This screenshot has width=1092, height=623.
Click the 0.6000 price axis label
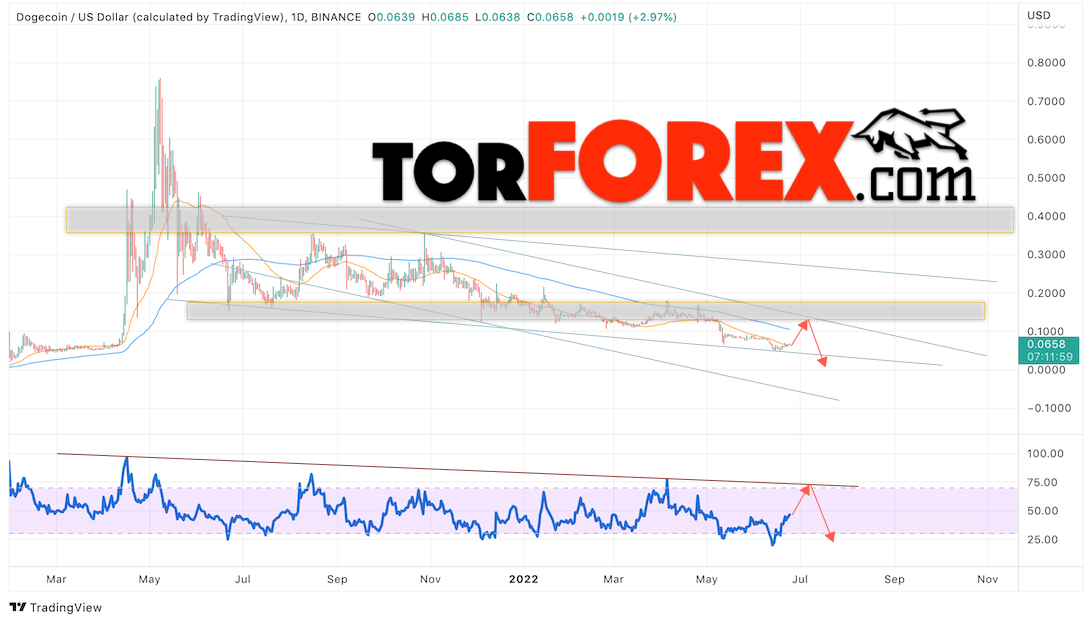tap(1046, 139)
